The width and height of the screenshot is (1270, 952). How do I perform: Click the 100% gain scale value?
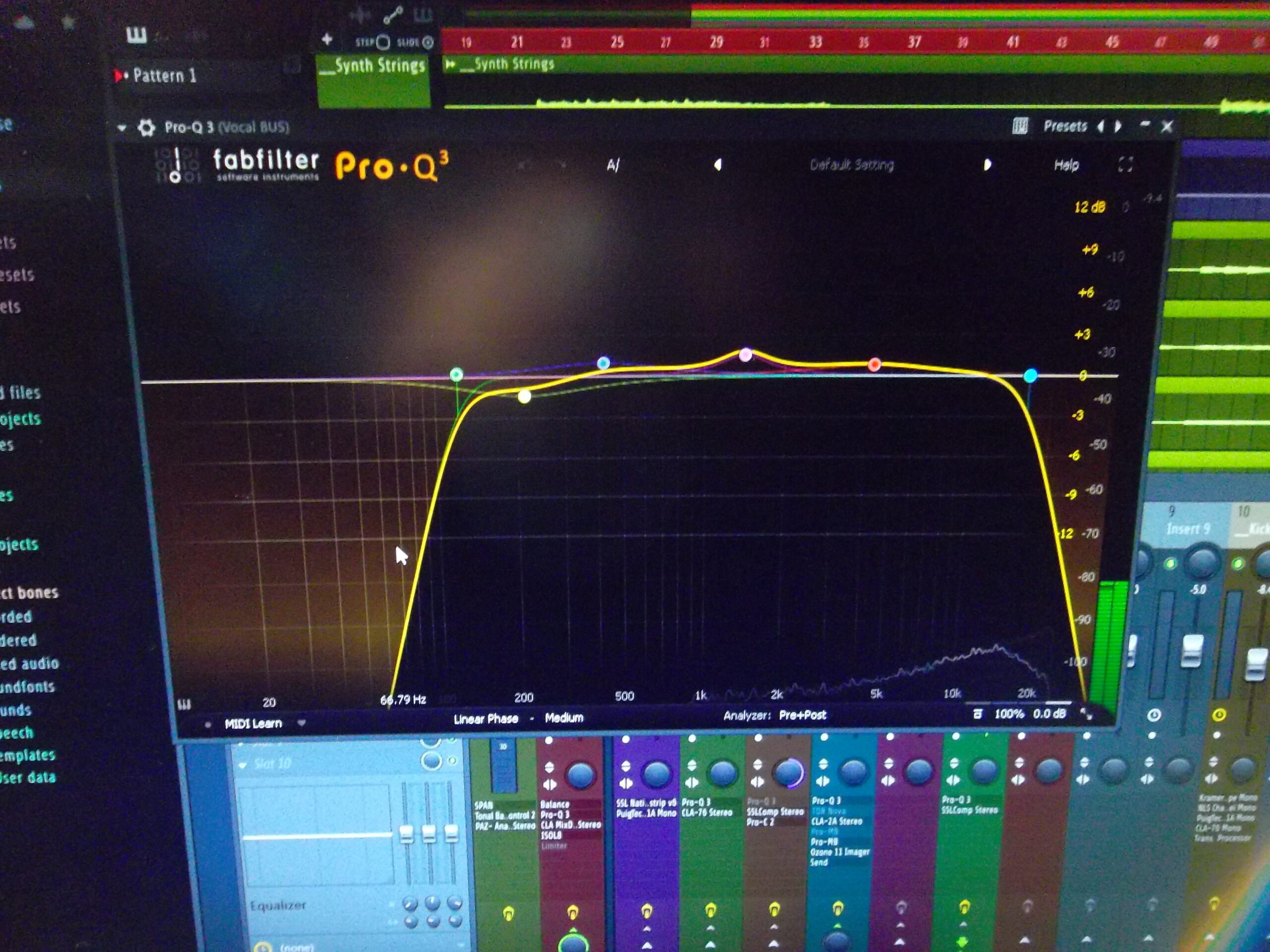point(1009,714)
